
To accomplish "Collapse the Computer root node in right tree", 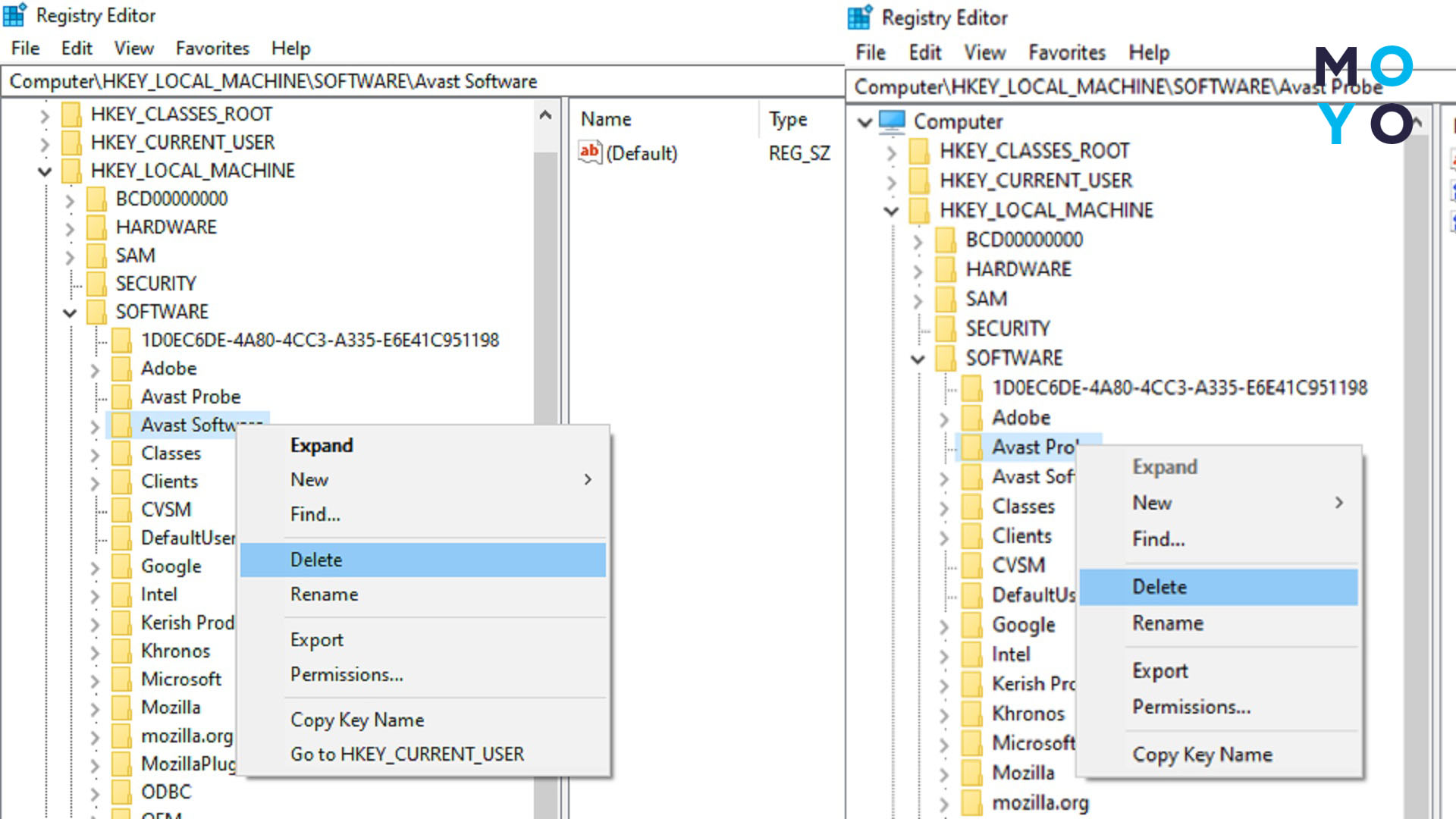I will click(864, 122).
